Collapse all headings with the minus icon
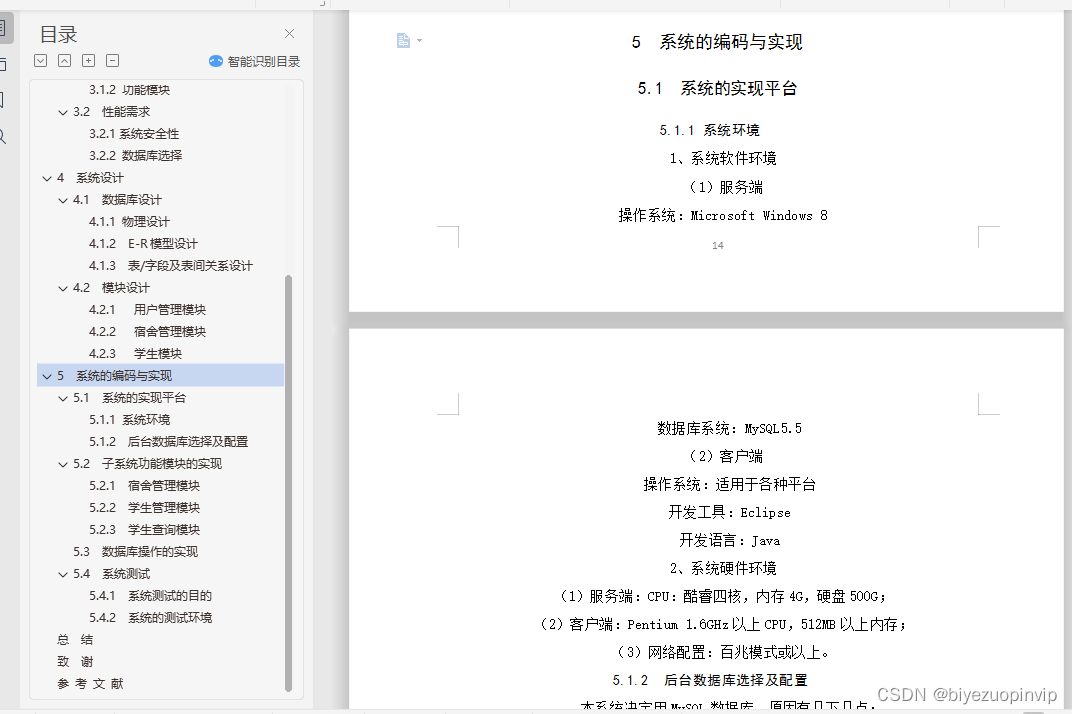This screenshot has height=714, width=1072. click(x=112, y=60)
